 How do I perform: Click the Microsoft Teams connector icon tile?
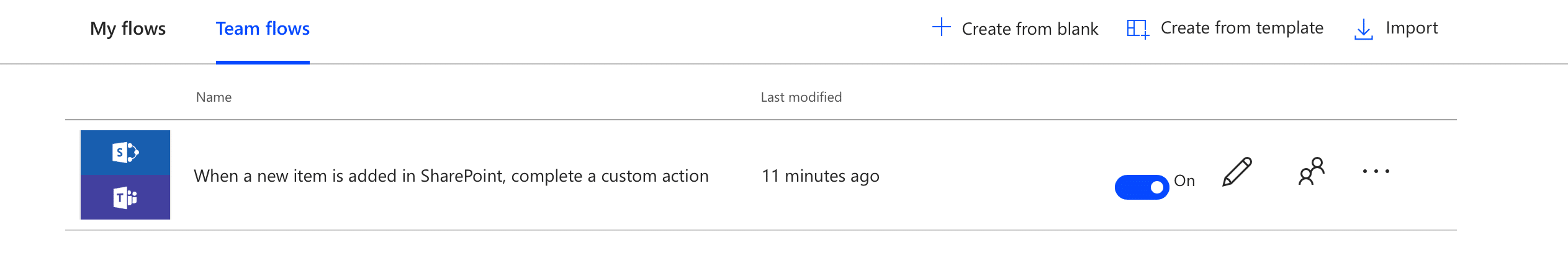coord(125,197)
